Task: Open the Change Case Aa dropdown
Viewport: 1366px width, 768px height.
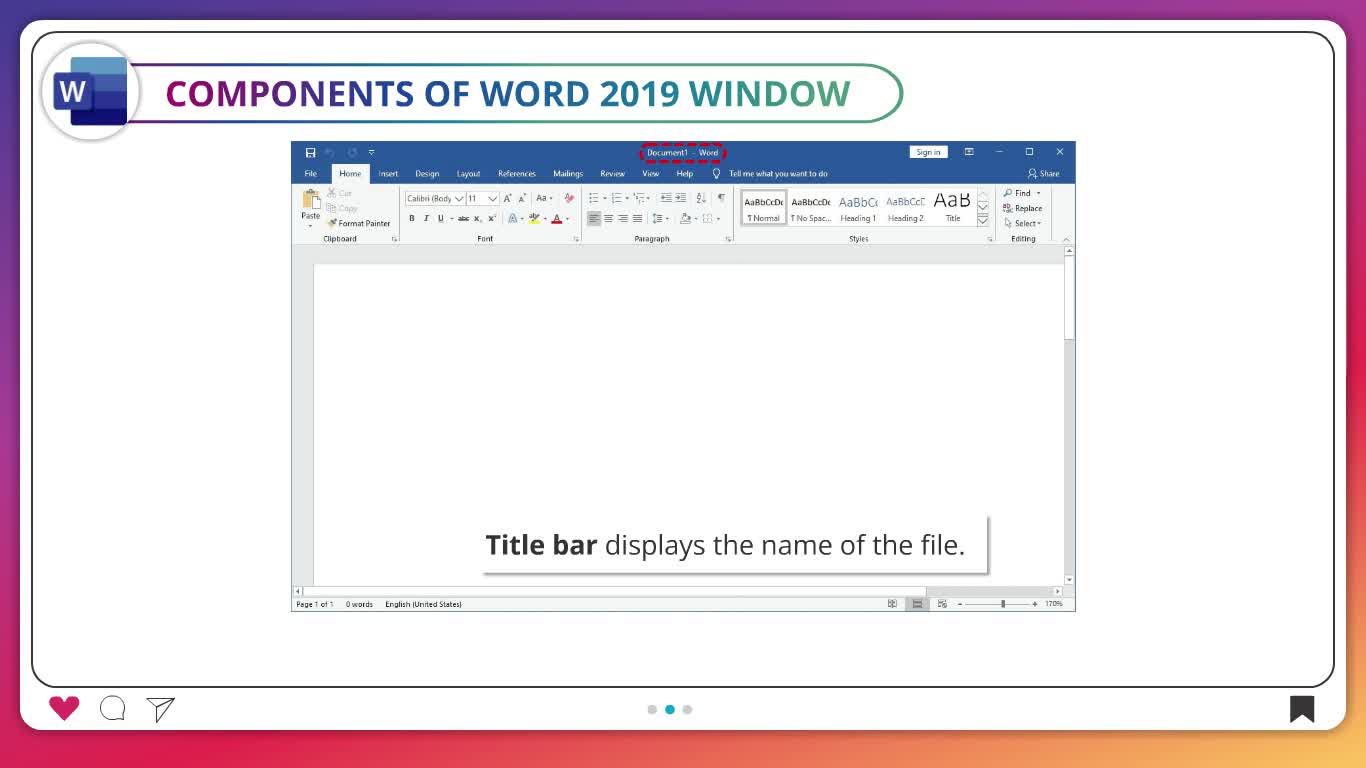Action: coord(544,198)
